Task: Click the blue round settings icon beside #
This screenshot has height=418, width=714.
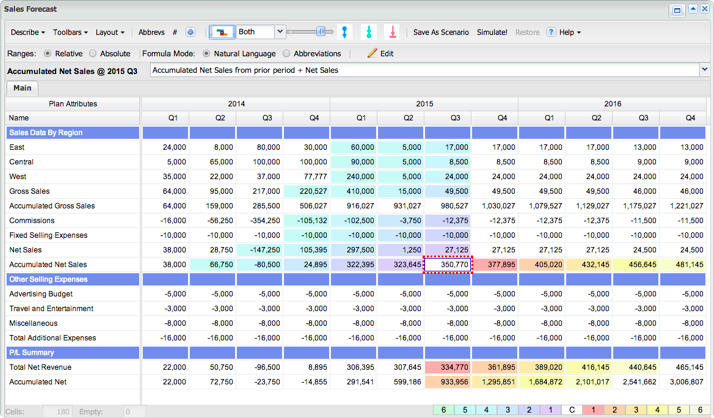Action: [190, 32]
